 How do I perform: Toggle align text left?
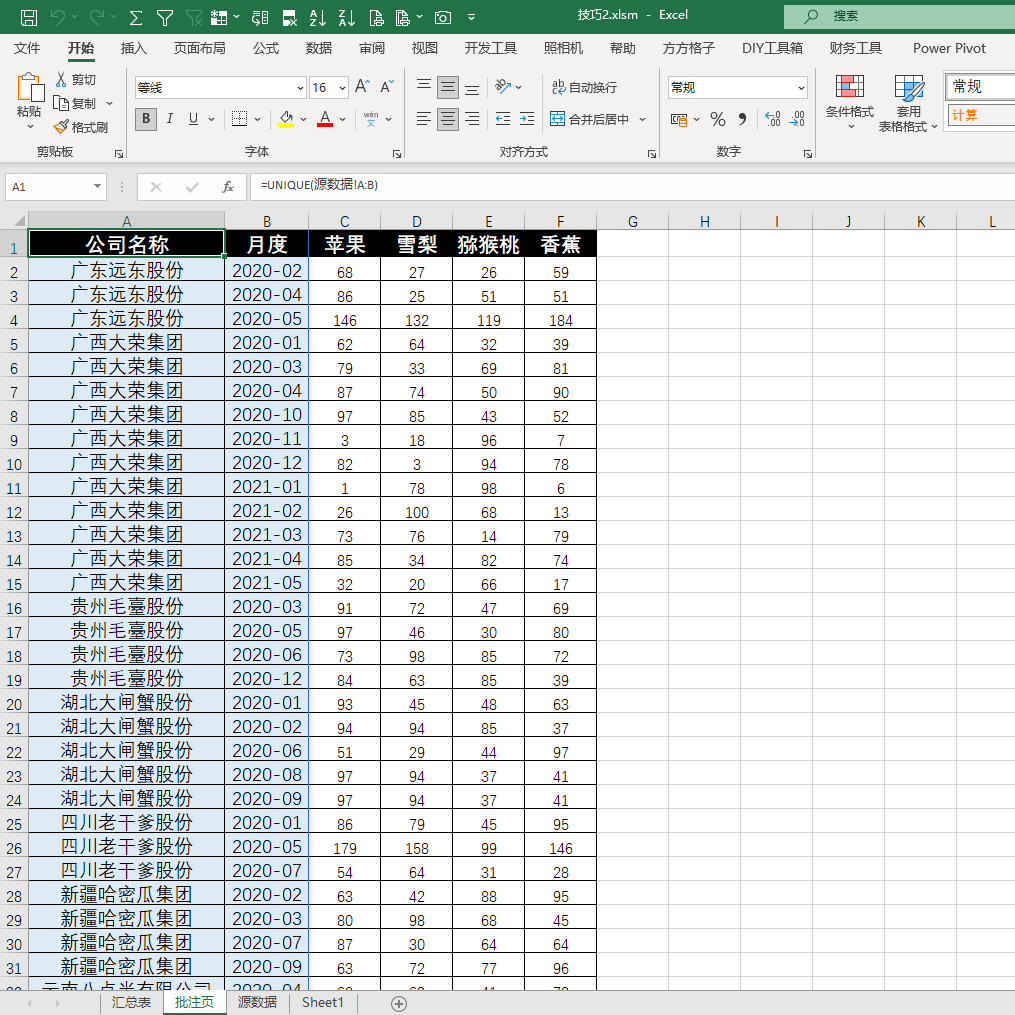[x=423, y=118]
